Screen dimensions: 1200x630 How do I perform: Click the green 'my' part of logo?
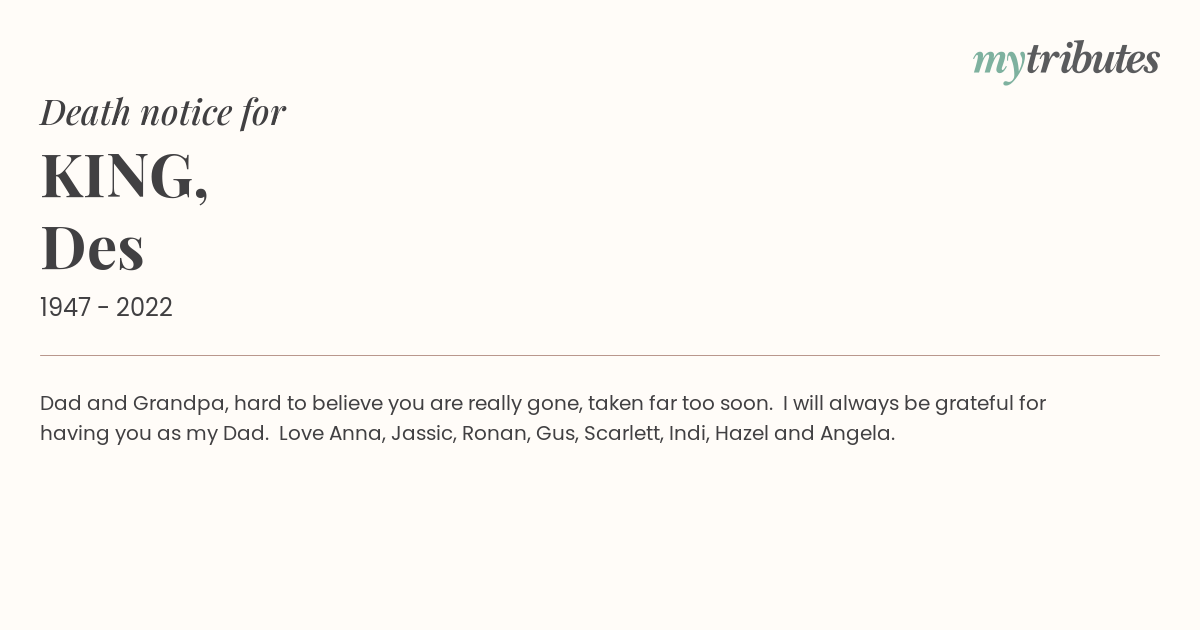point(999,63)
